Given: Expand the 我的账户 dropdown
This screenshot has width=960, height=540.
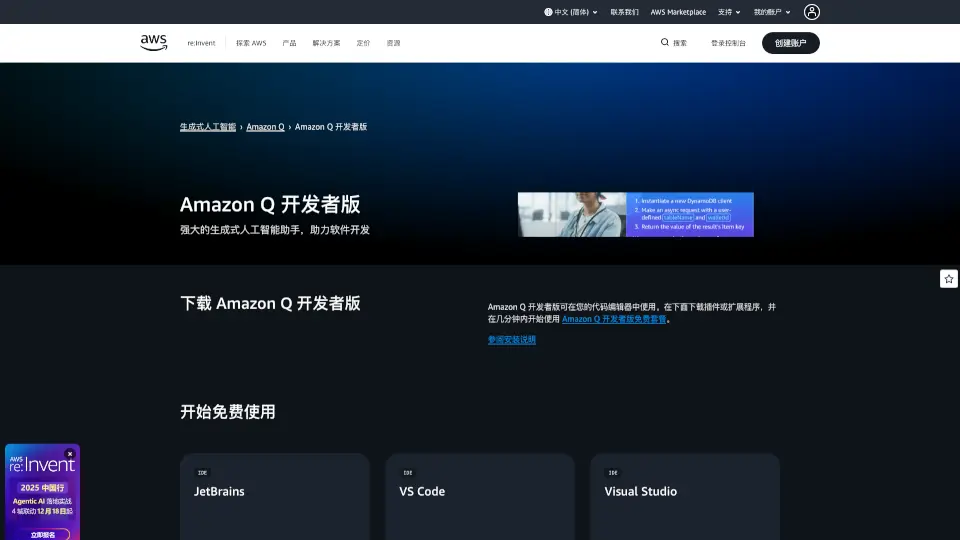Looking at the screenshot, I should (771, 12).
